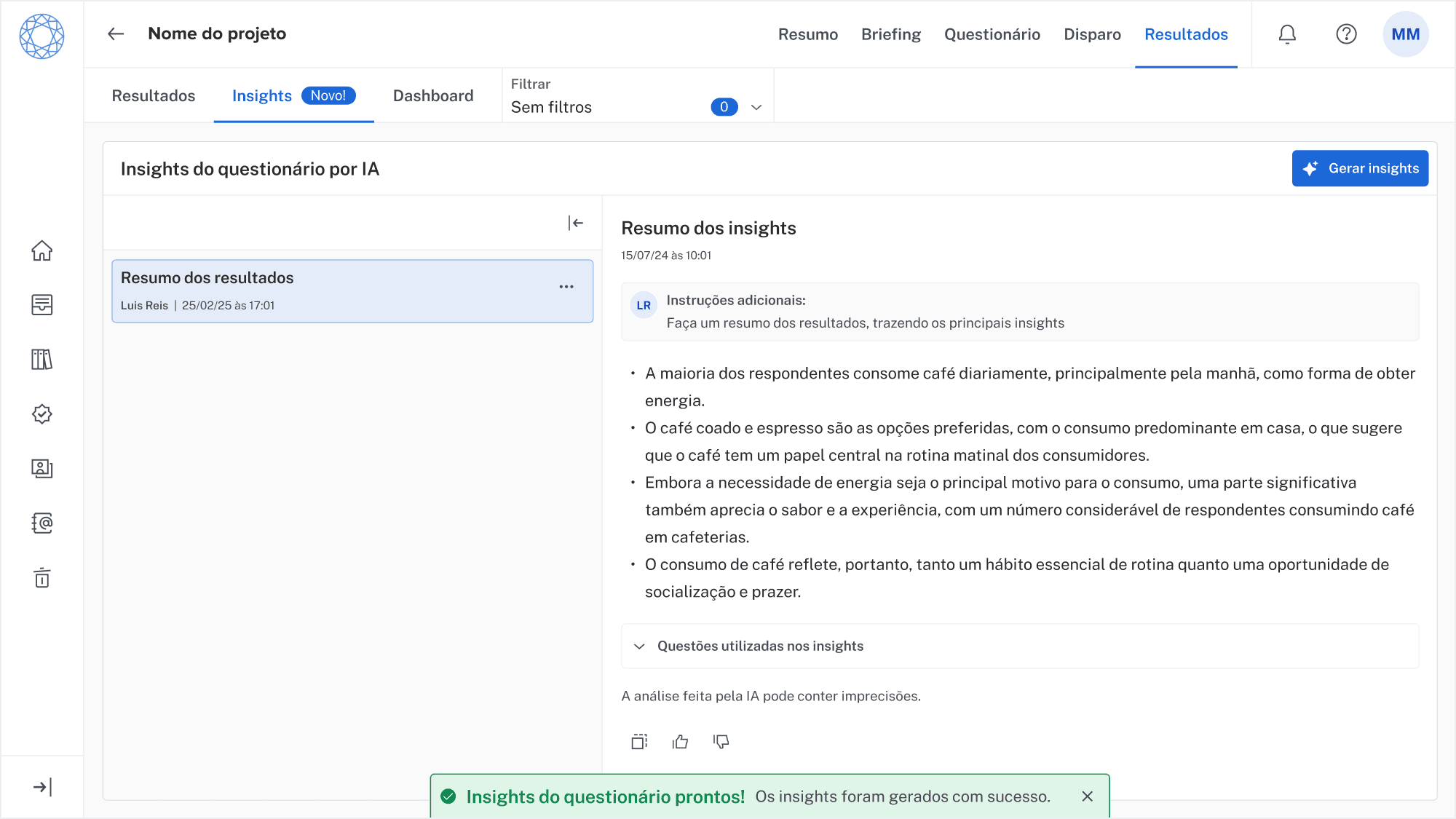Image resolution: width=1456 pixels, height=819 pixels.
Task: Open the Home page from the sidebar
Action: pyautogui.click(x=43, y=250)
